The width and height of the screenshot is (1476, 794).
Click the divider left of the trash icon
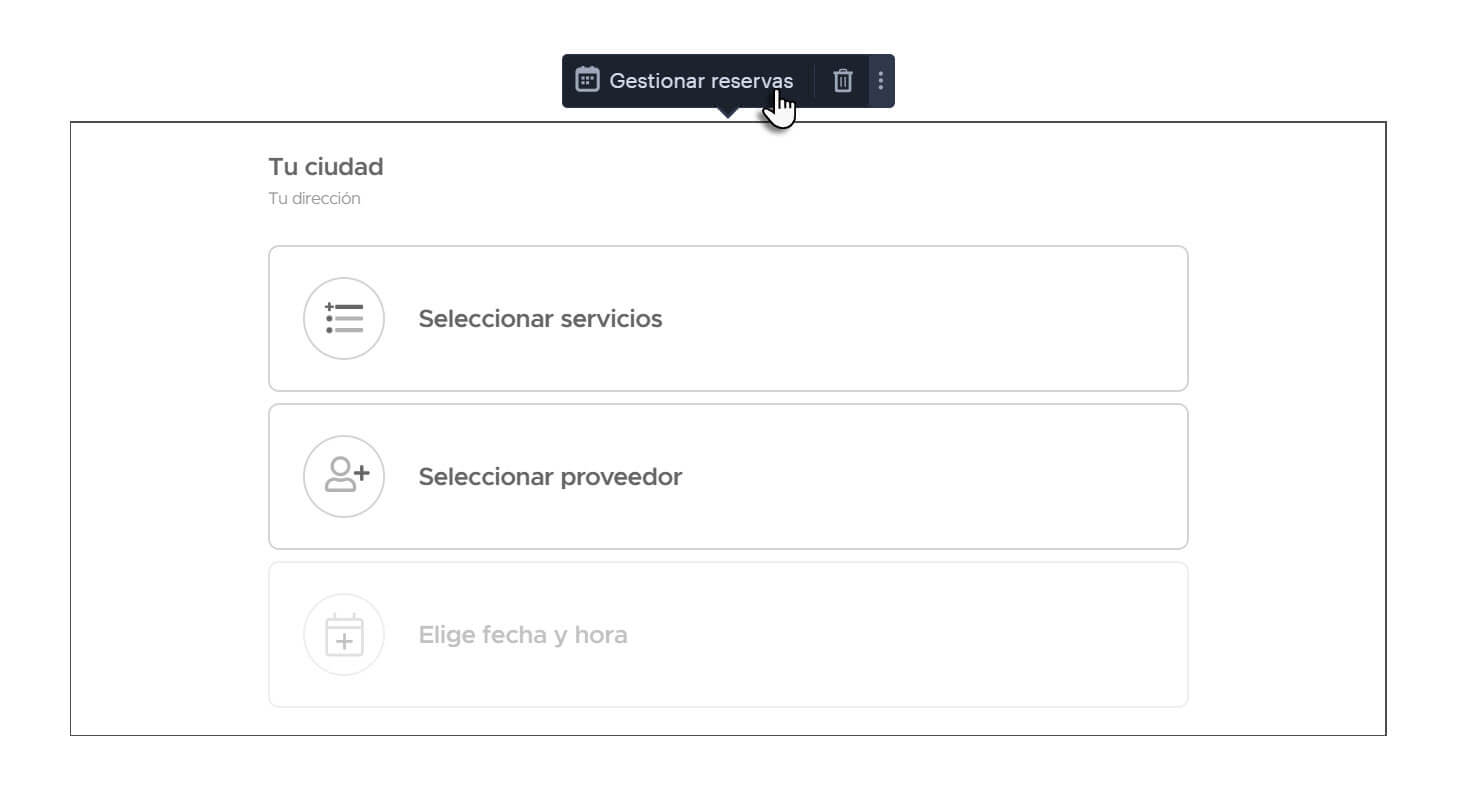814,80
